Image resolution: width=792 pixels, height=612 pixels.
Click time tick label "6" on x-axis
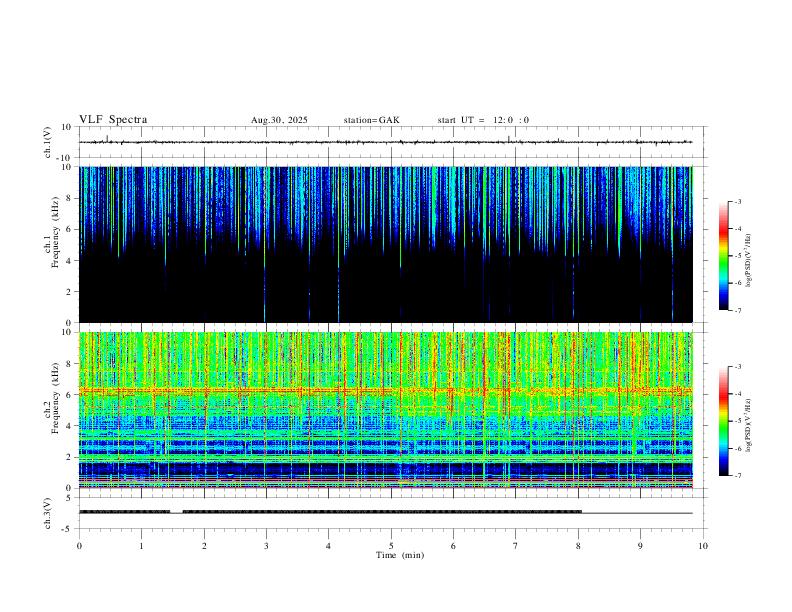(x=454, y=546)
